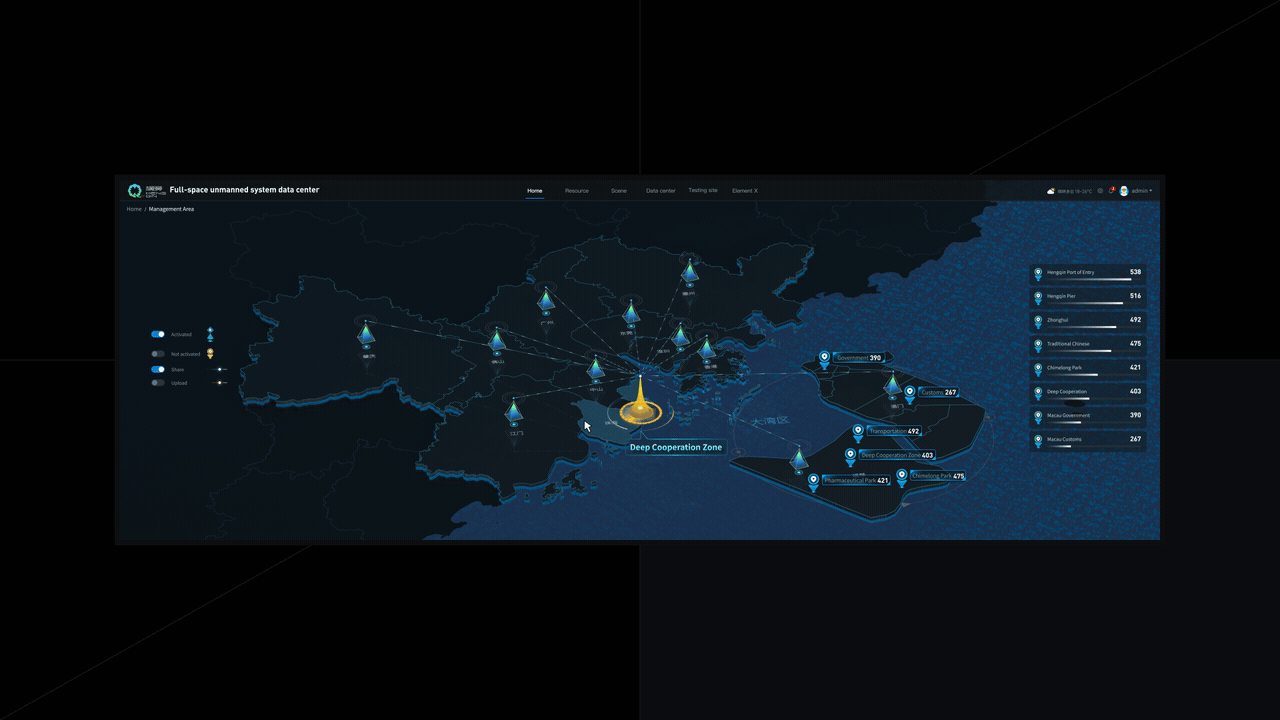Click pin icon beside Traditional Chinese
The height and width of the screenshot is (720, 1280).
point(1038,346)
